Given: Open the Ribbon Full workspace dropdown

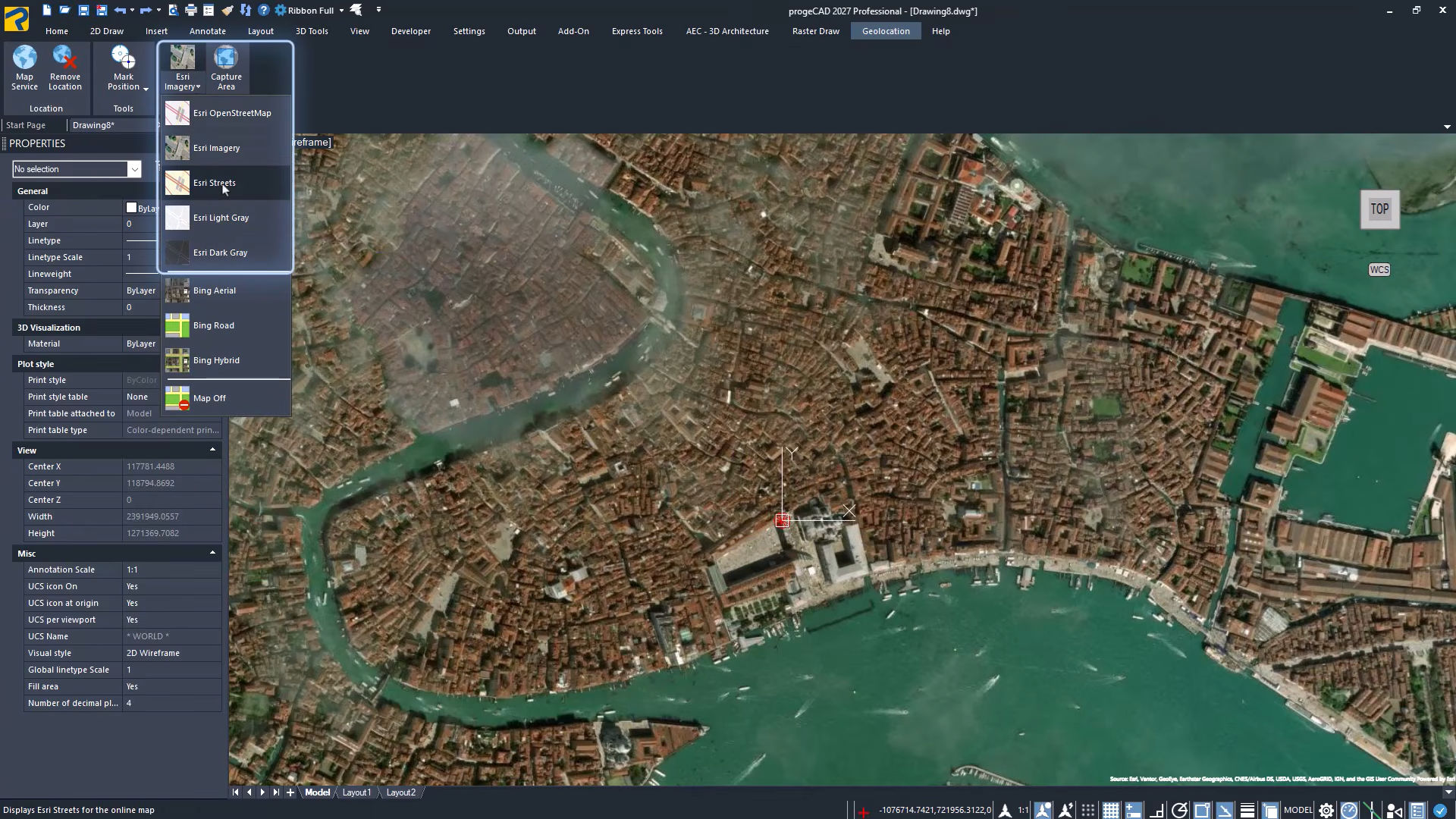Looking at the screenshot, I should click(341, 11).
